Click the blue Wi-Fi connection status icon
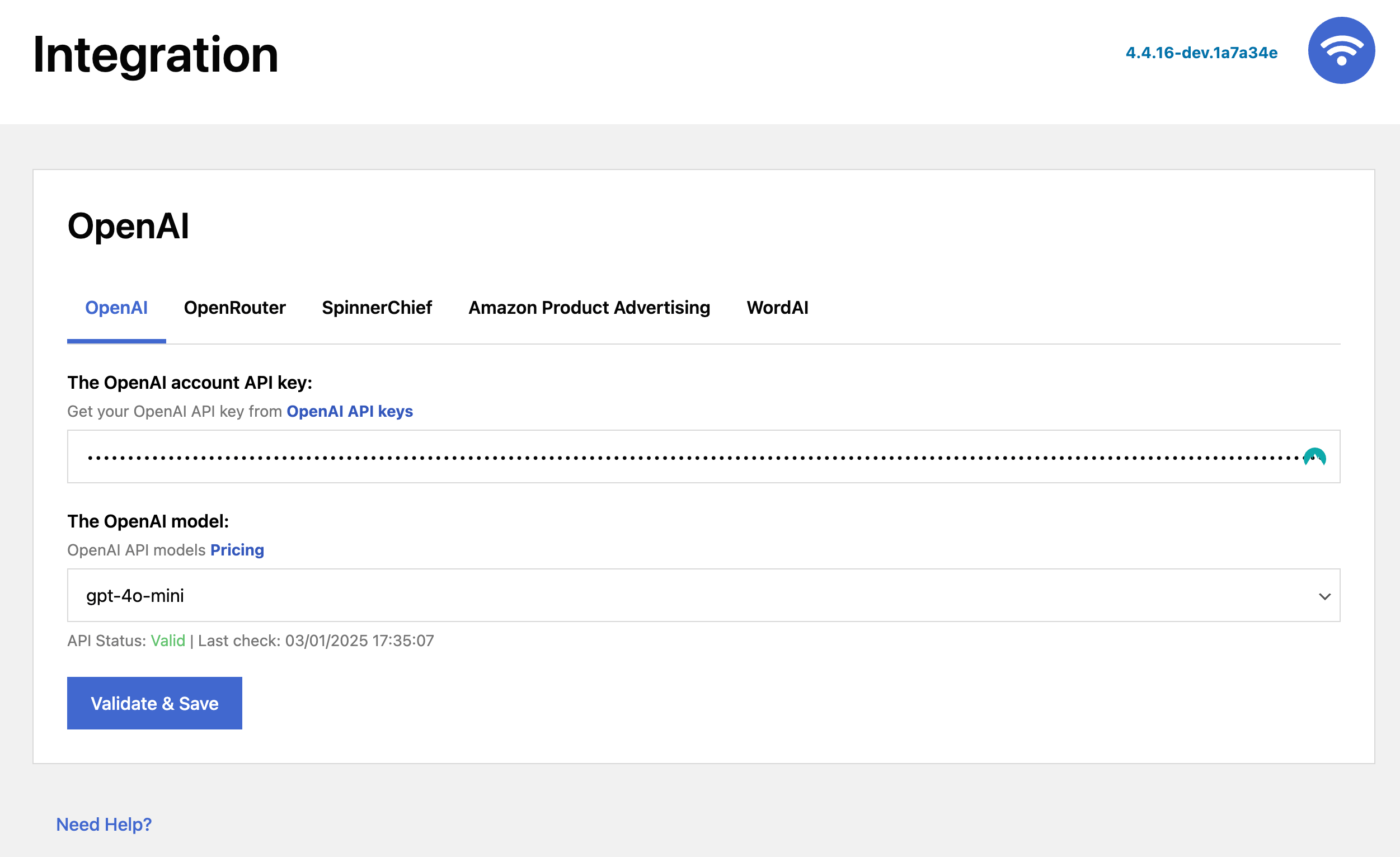This screenshot has height=857, width=1400. point(1341,50)
